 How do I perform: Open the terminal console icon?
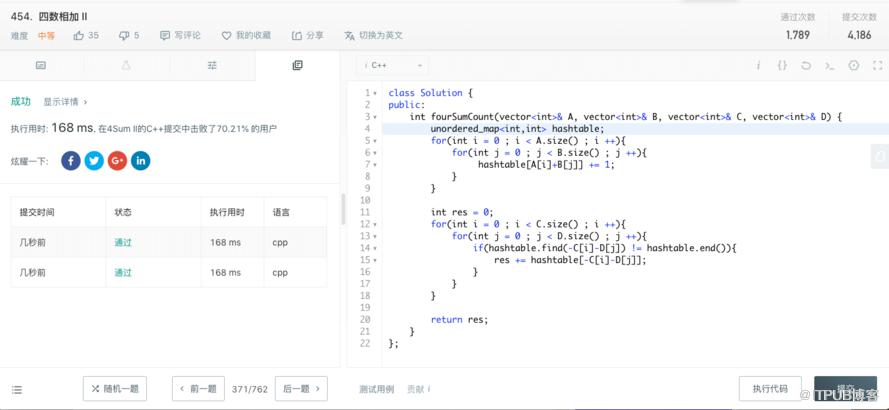coord(829,65)
